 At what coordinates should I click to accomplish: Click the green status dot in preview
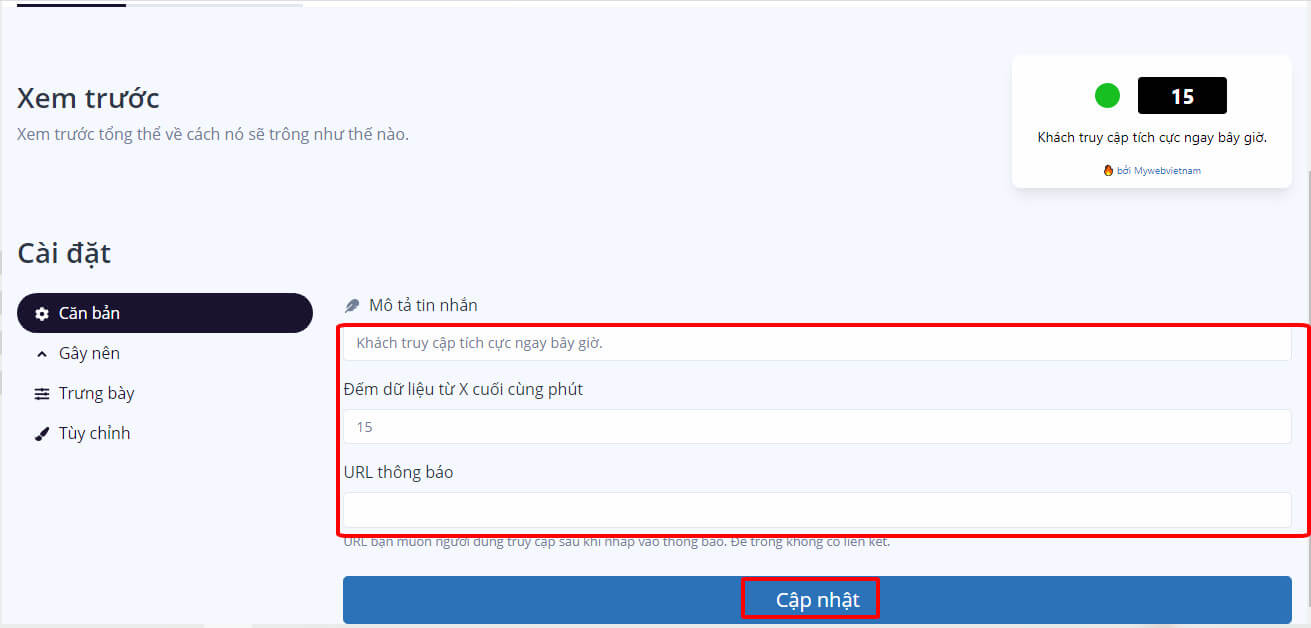1107,96
